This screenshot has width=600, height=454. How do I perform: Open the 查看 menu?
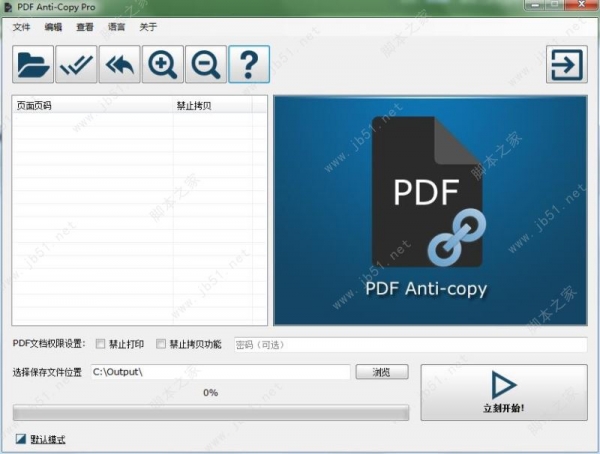85,27
